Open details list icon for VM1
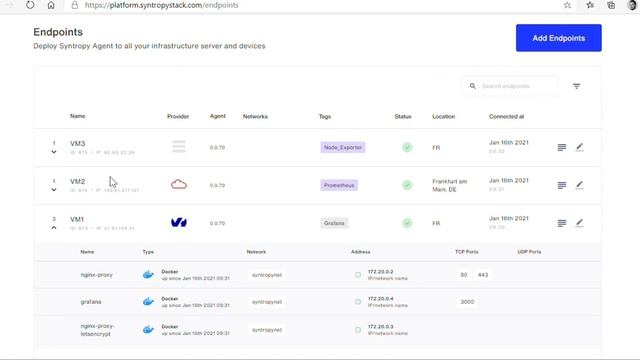The image size is (640, 360). (x=562, y=223)
